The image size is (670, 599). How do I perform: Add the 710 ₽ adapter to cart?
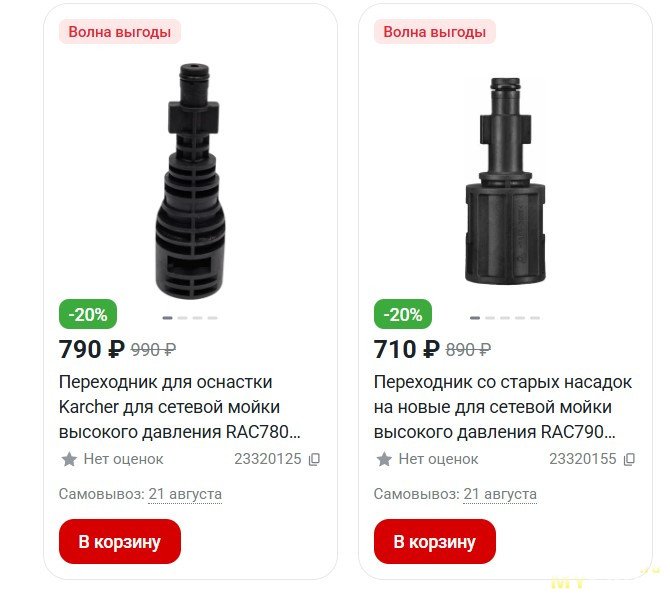coord(435,541)
